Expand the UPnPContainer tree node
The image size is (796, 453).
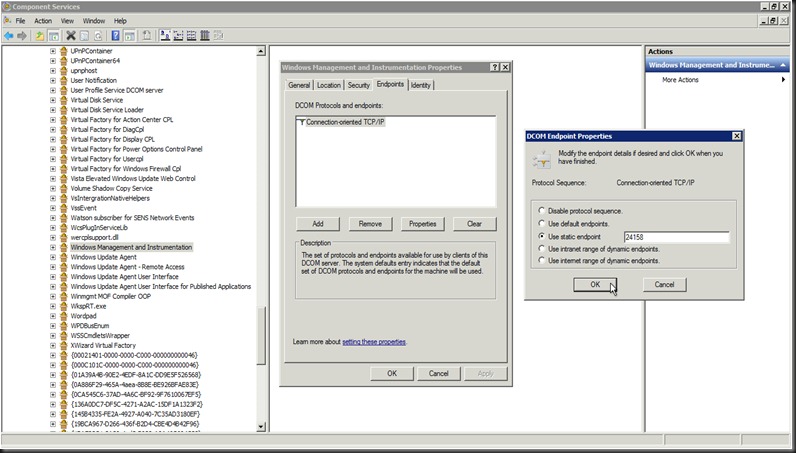pos(53,51)
